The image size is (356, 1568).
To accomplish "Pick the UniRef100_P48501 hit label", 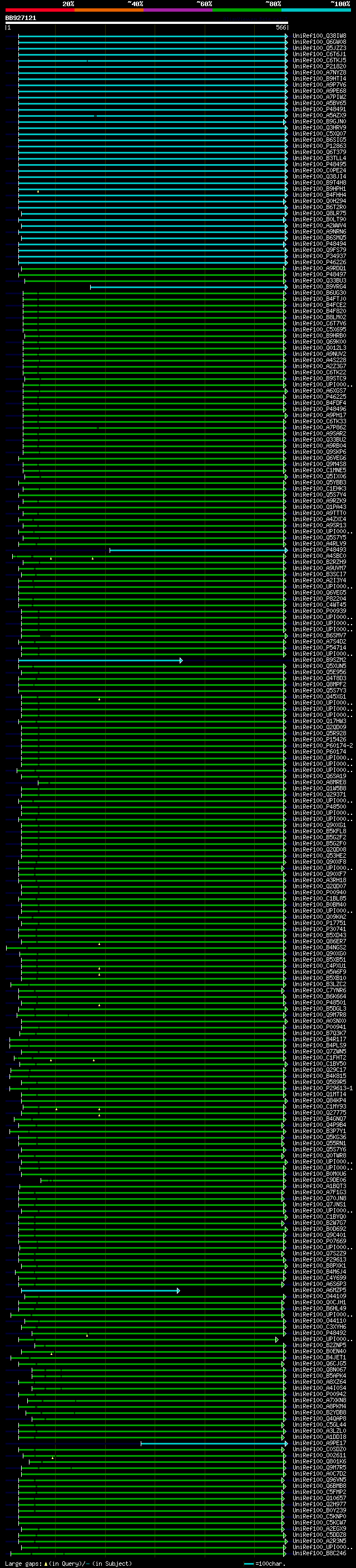I will [x=319, y=1002].
